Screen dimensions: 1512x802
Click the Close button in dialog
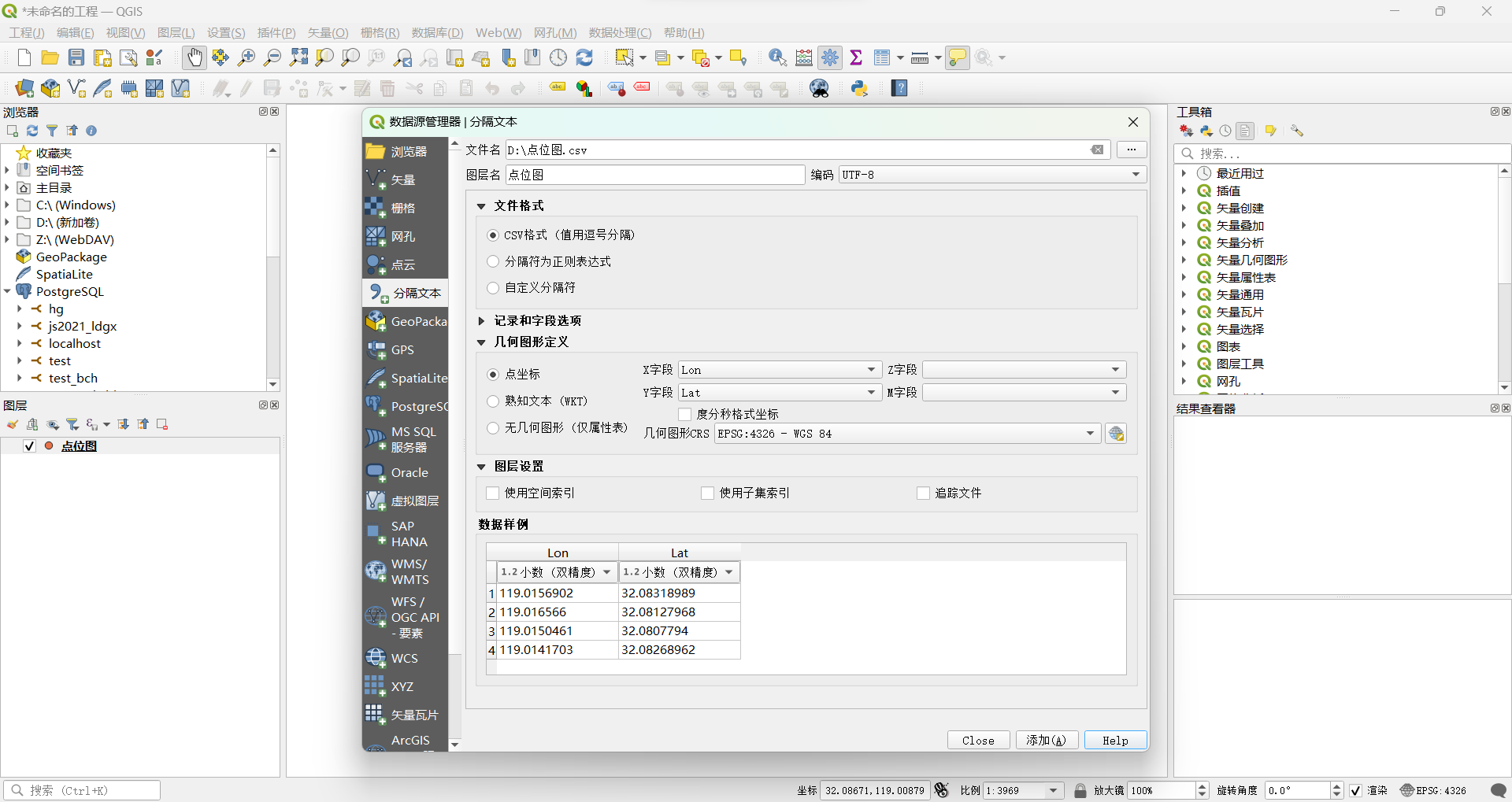[x=978, y=741]
